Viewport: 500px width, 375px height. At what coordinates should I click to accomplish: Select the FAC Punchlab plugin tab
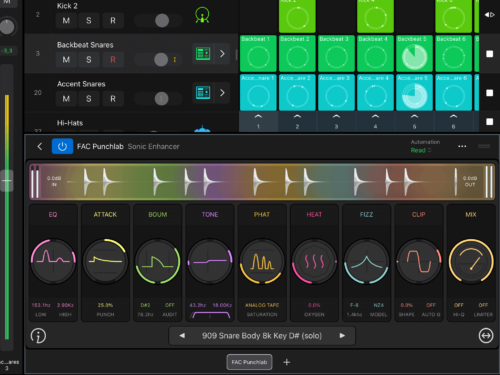coord(249,362)
